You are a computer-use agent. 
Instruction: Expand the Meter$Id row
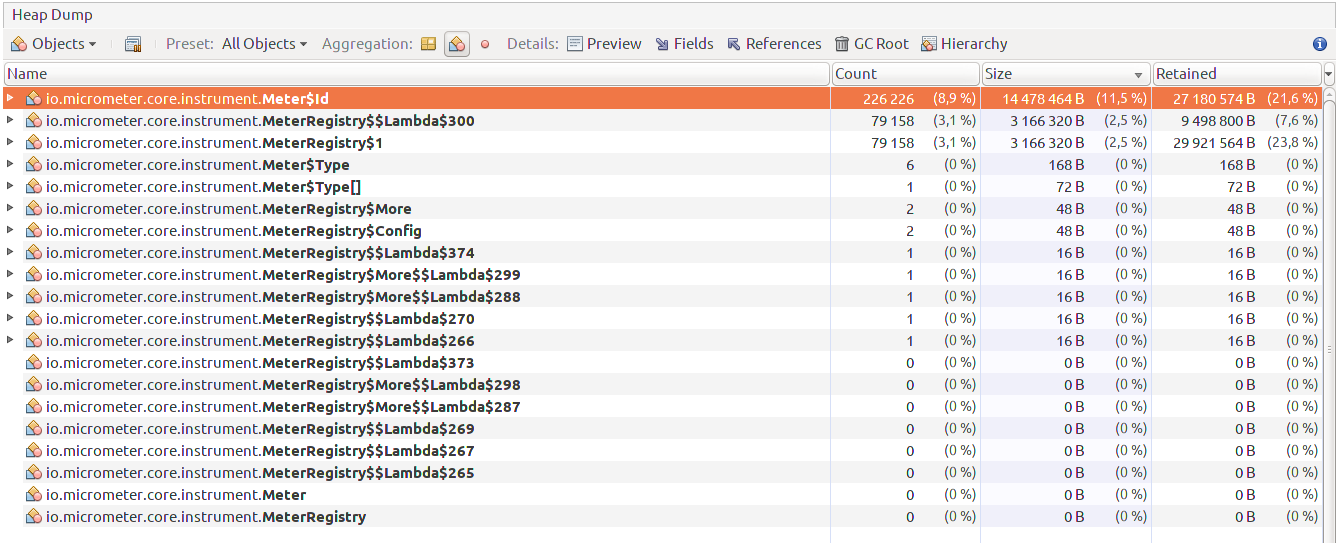pos(10,99)
